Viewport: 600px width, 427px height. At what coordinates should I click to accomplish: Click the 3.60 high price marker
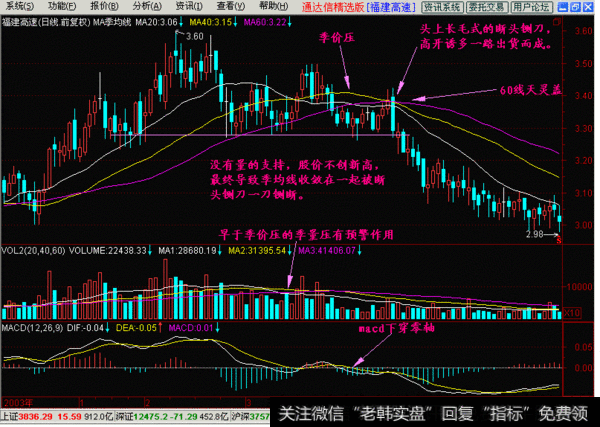pos(194,36)
